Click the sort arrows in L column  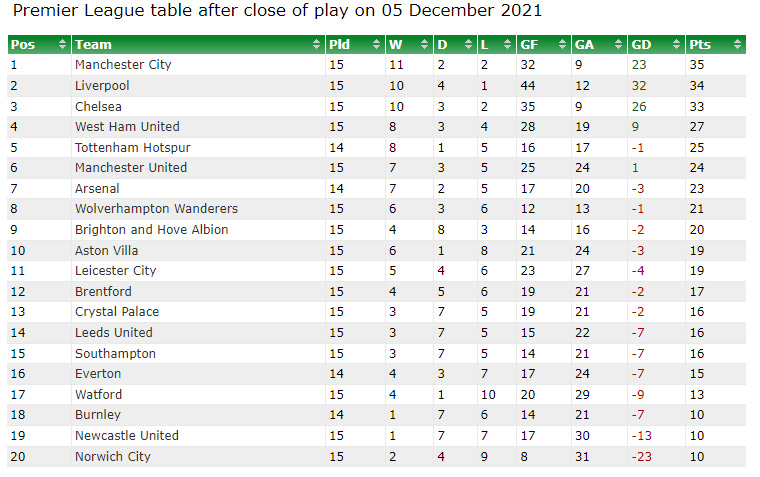click(x=510, y=44)
